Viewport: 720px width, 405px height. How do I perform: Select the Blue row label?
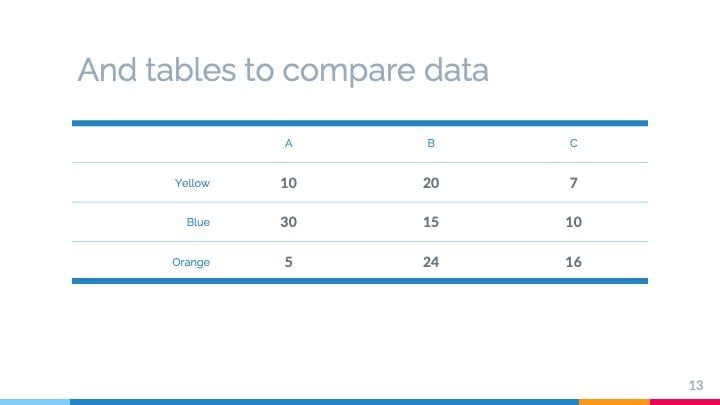(x=198, y=222)
